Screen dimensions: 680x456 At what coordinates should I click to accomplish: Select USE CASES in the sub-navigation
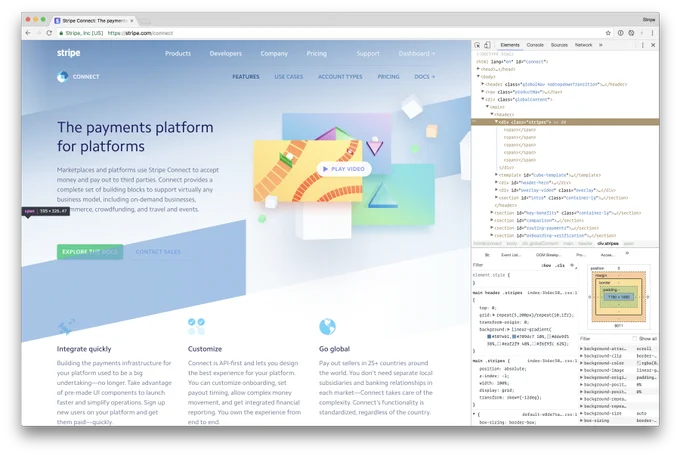click(x=288, y=77)
